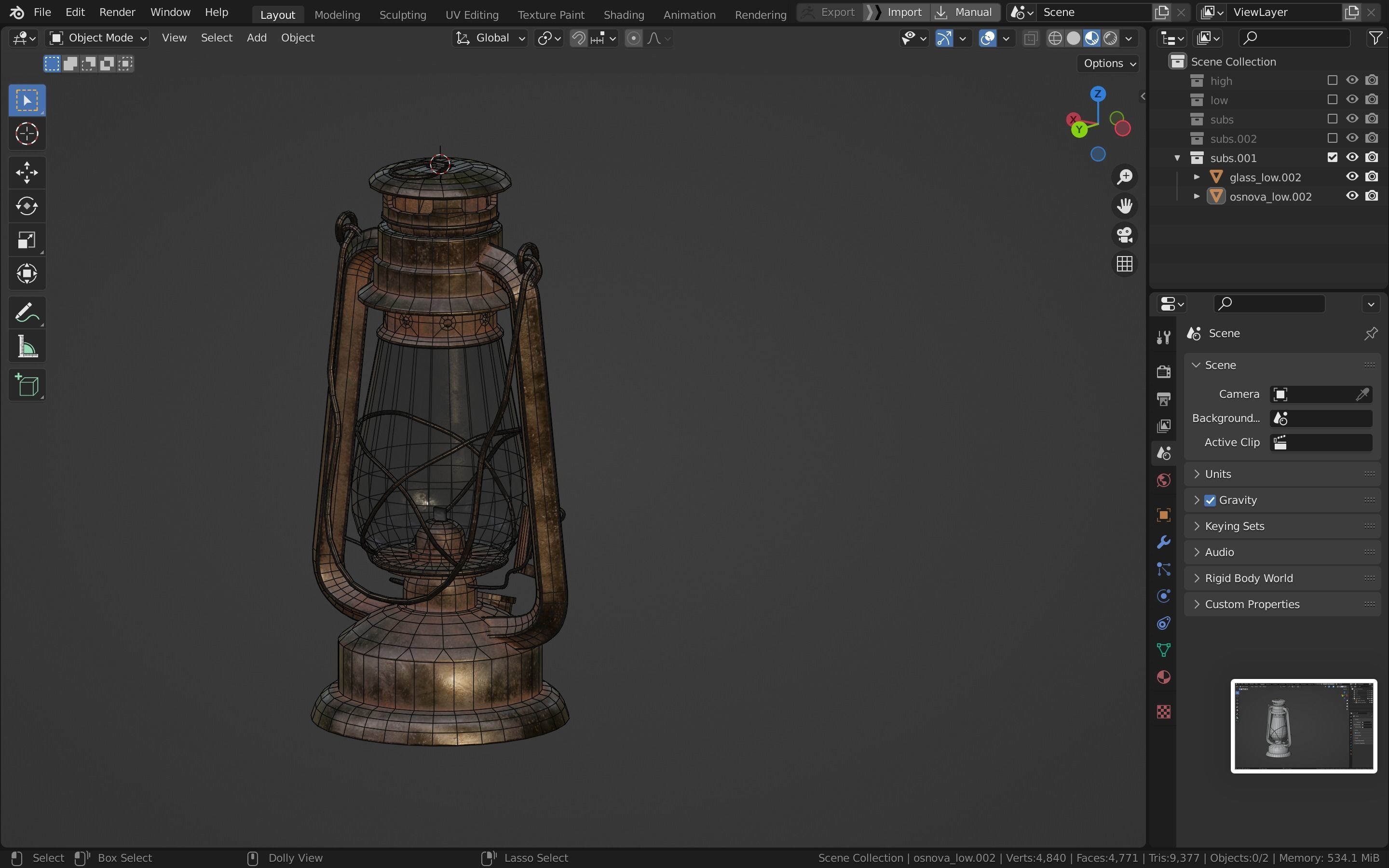This screenshot has height=868, width=1389.
Task: Toggle camera view icon
Action: [1124, 235]
